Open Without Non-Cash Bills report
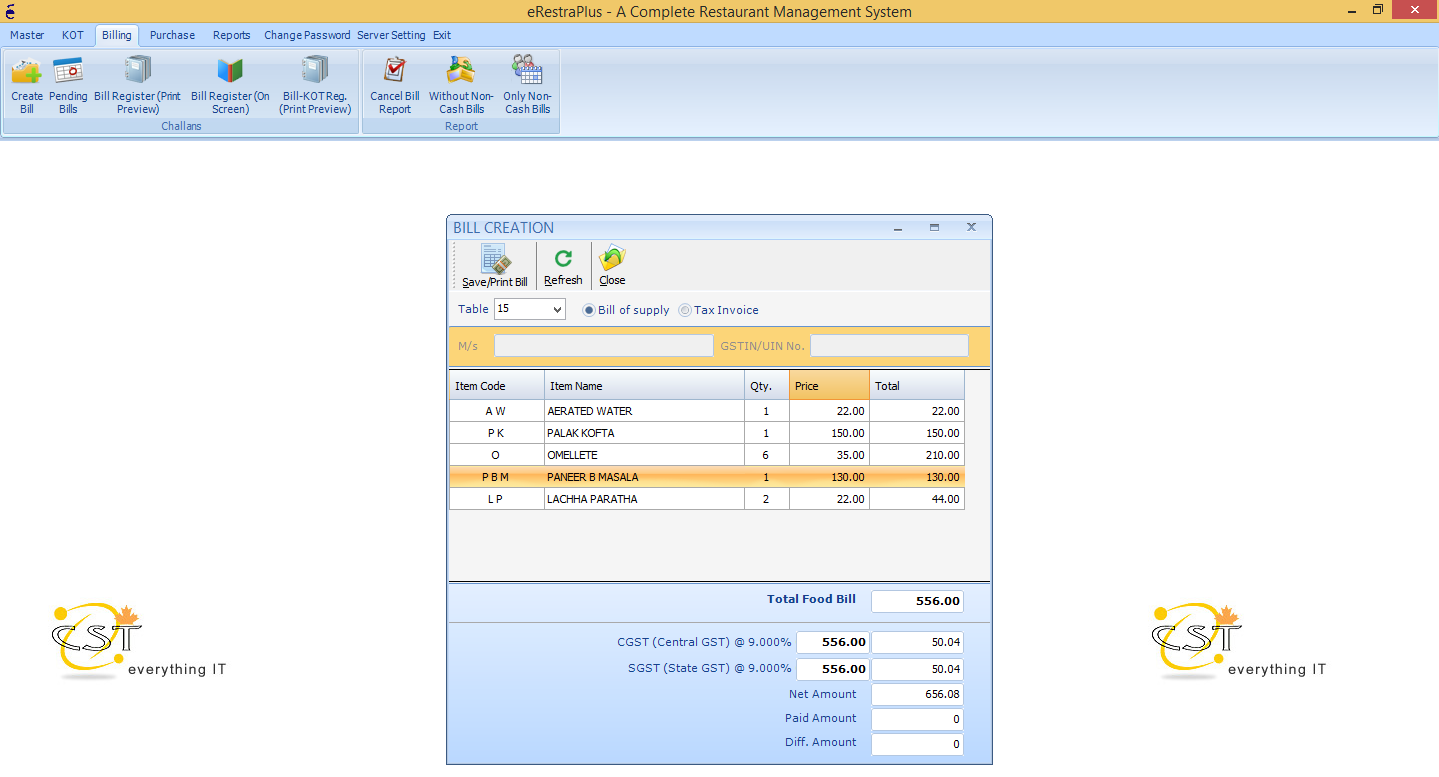The width and height of the screenshot is (1439, 777). click(461, 85)
